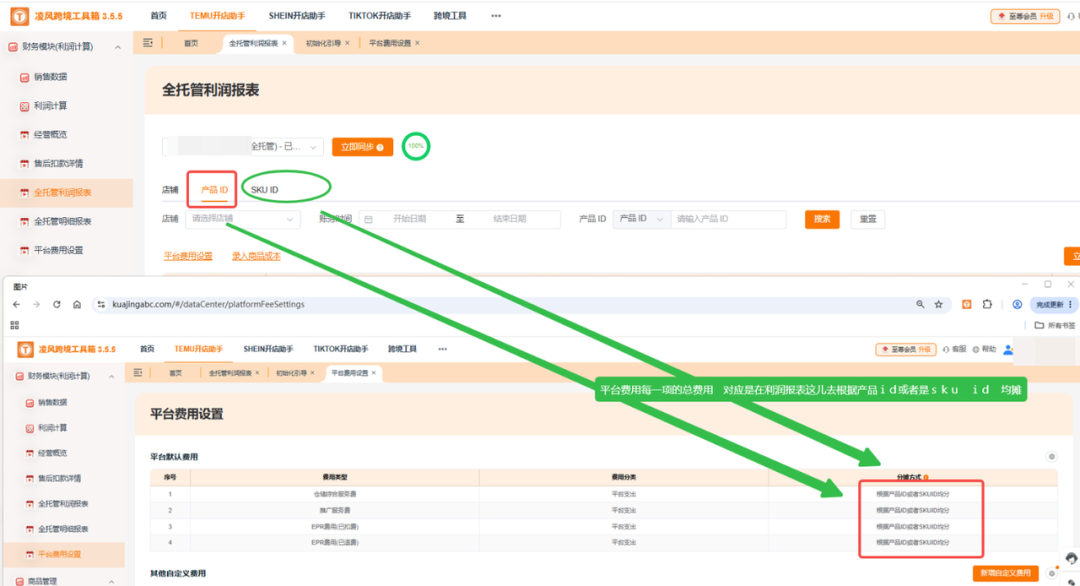Click the 客服 customer service icon
This screenshot has height=586, width=1080.
tap(955, 349)
